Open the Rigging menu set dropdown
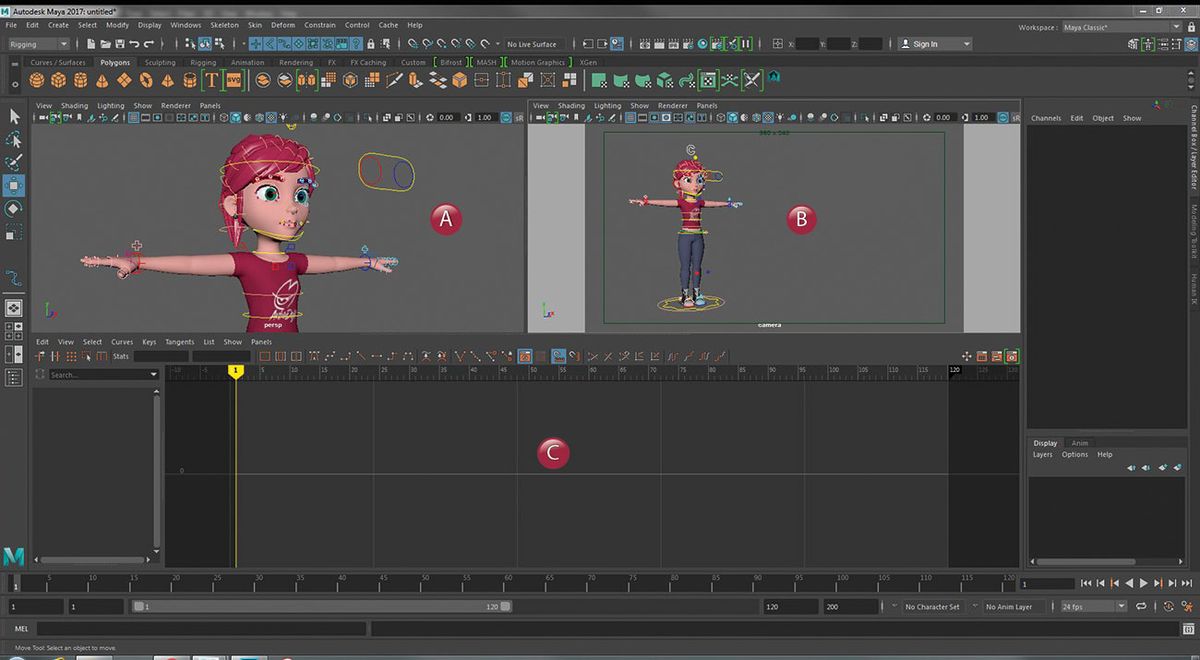The image size is (1200, 660). pyautogui.click(x=38, y=44)
